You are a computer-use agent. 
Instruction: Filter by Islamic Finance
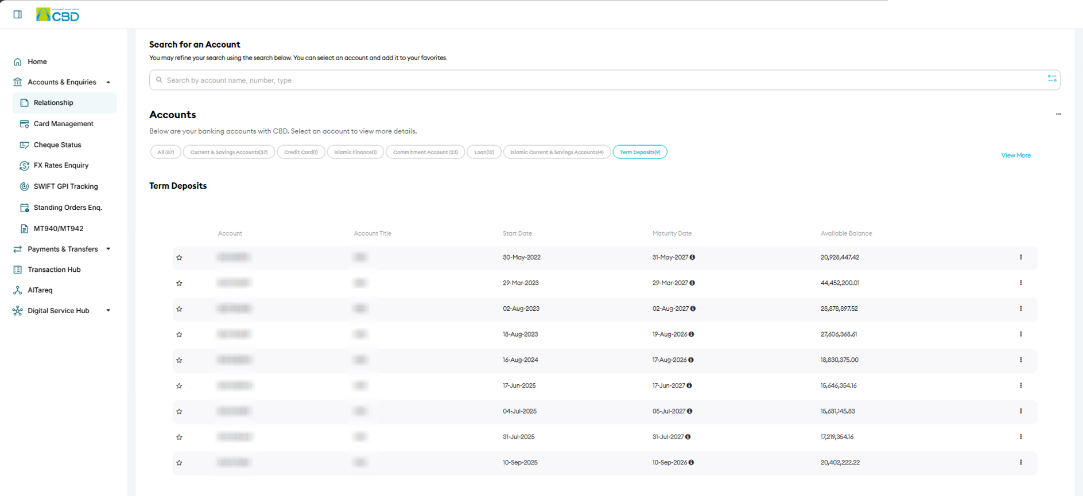[x=355, y=153]
